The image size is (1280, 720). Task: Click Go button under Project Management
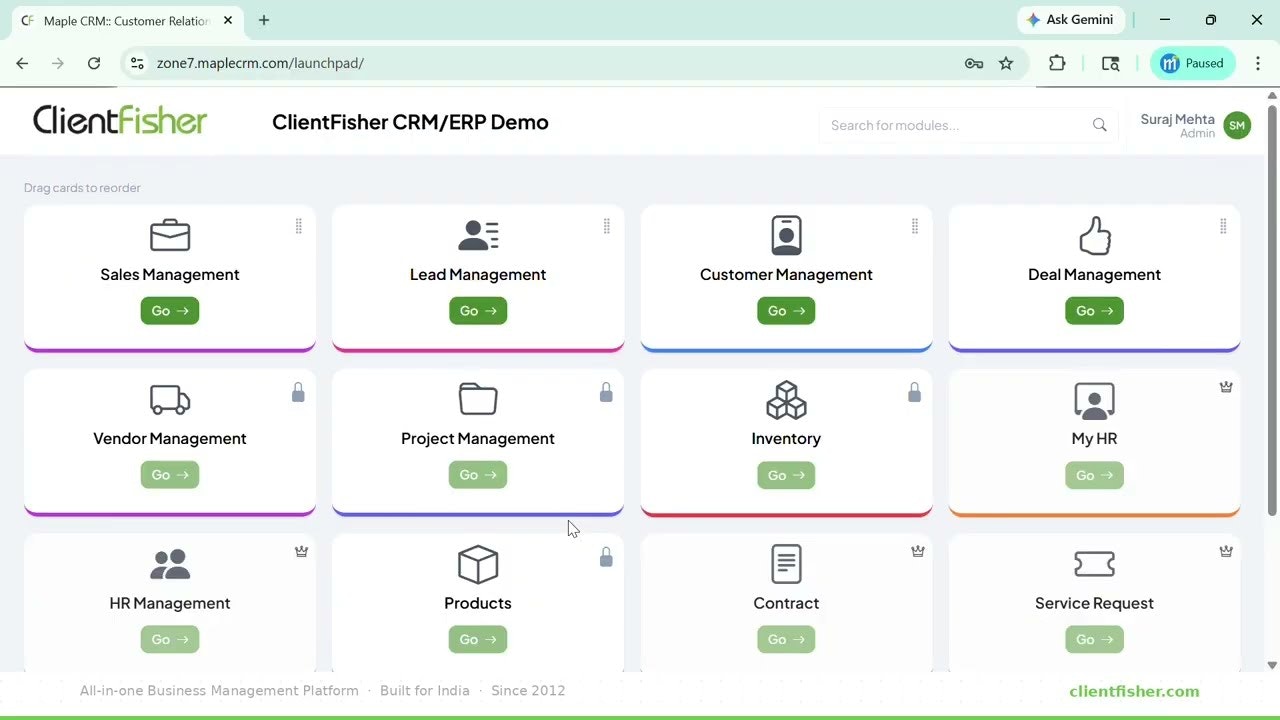pos(478,475)
